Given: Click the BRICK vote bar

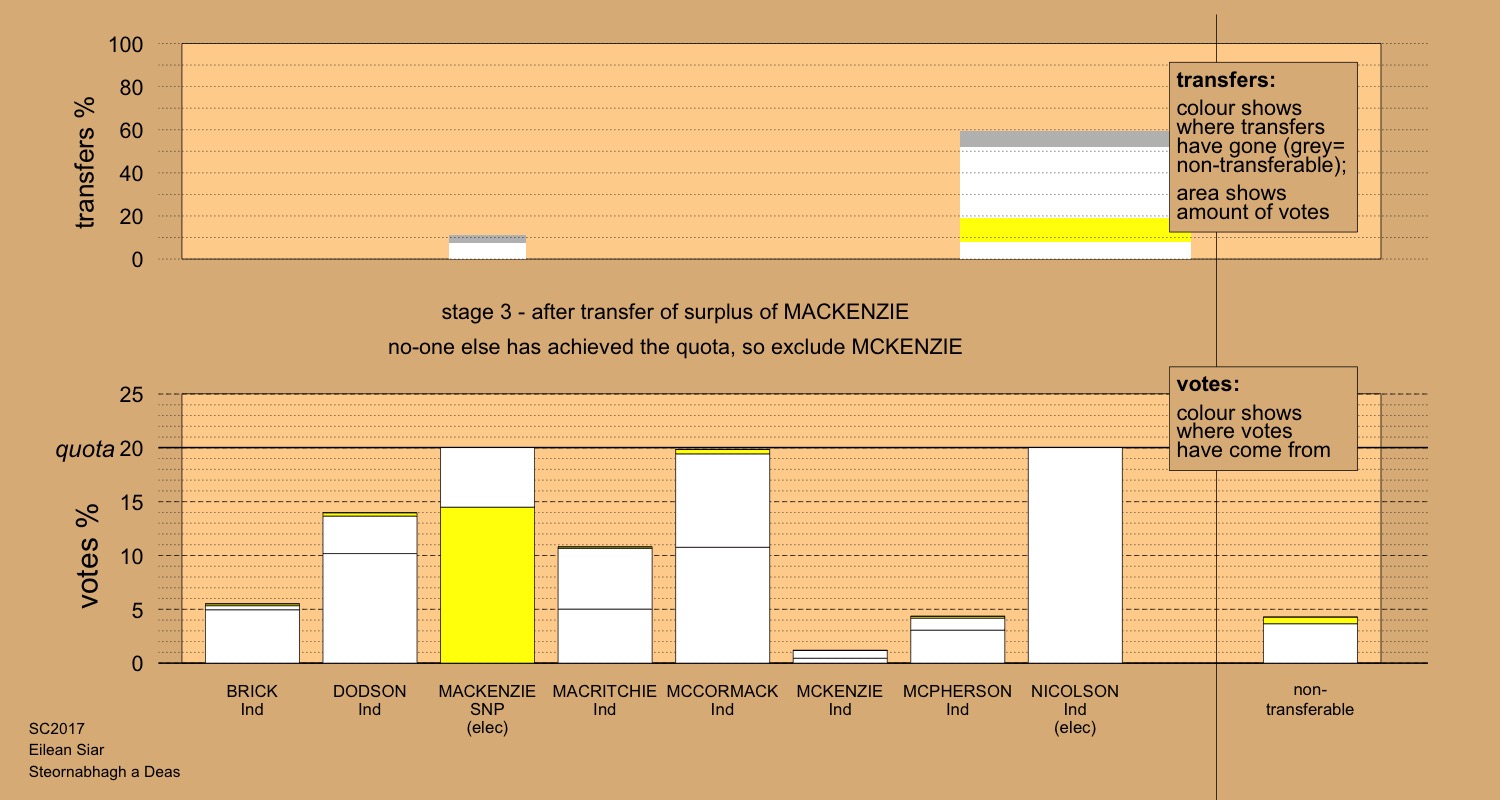Looking at the screenshot, I should click(x=252, y=633).
